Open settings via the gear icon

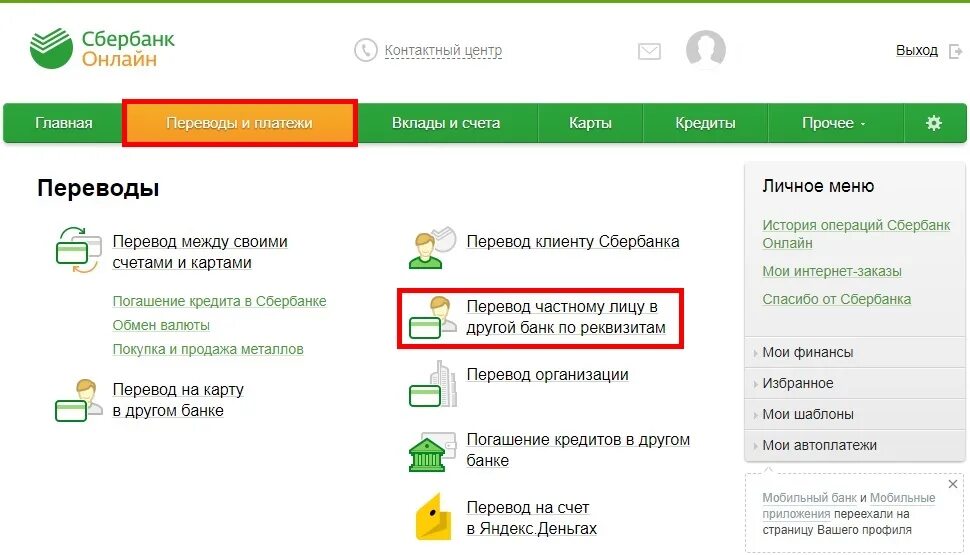click(x=934, y=123)
